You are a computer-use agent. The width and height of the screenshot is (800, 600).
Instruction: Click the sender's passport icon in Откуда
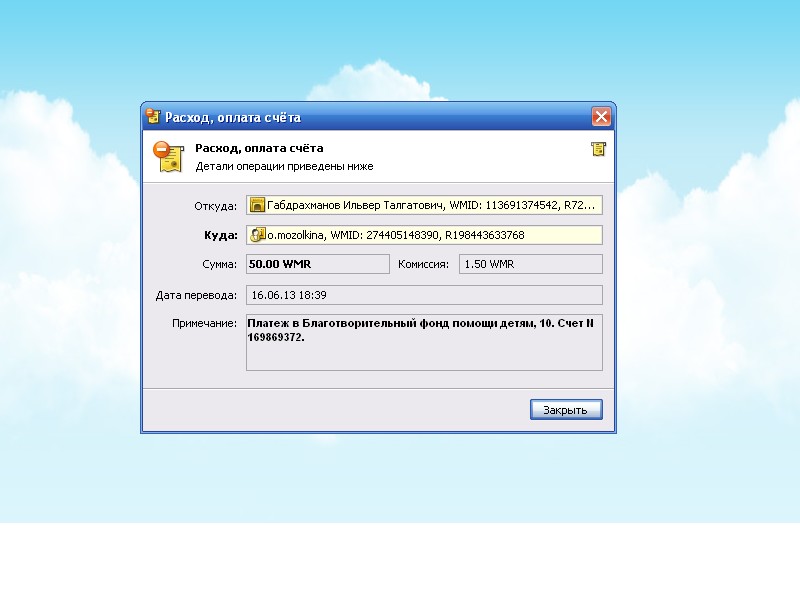click(258, 205)
